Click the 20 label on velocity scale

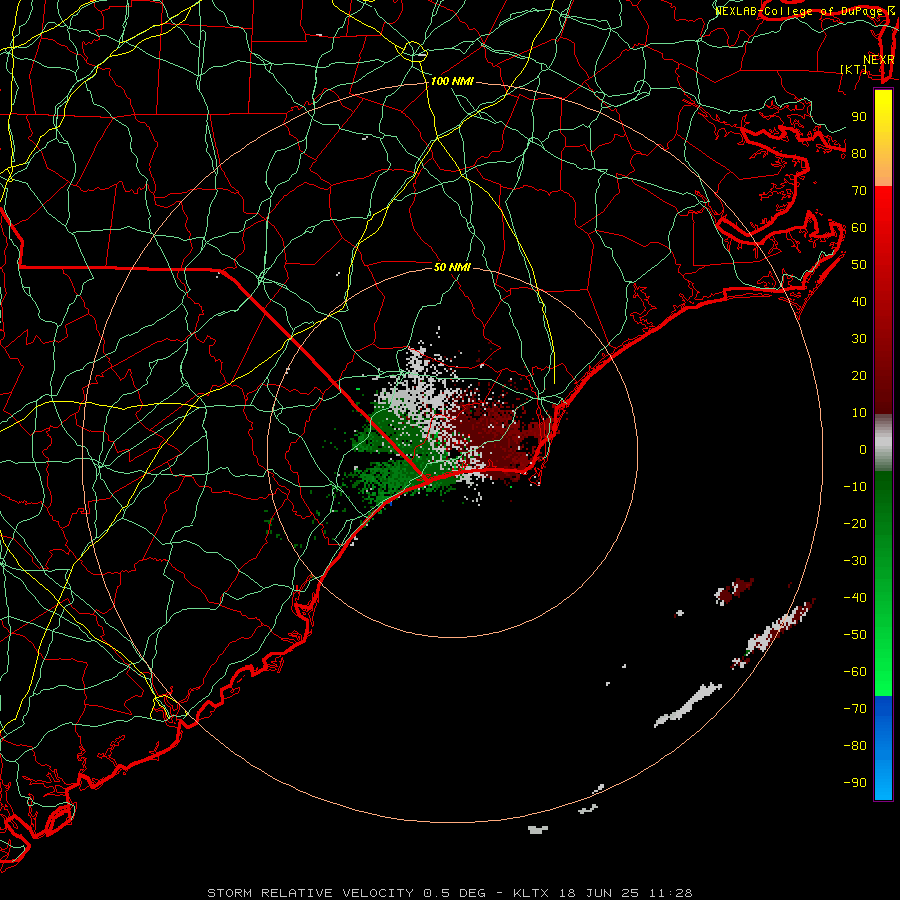click(859, 376)
